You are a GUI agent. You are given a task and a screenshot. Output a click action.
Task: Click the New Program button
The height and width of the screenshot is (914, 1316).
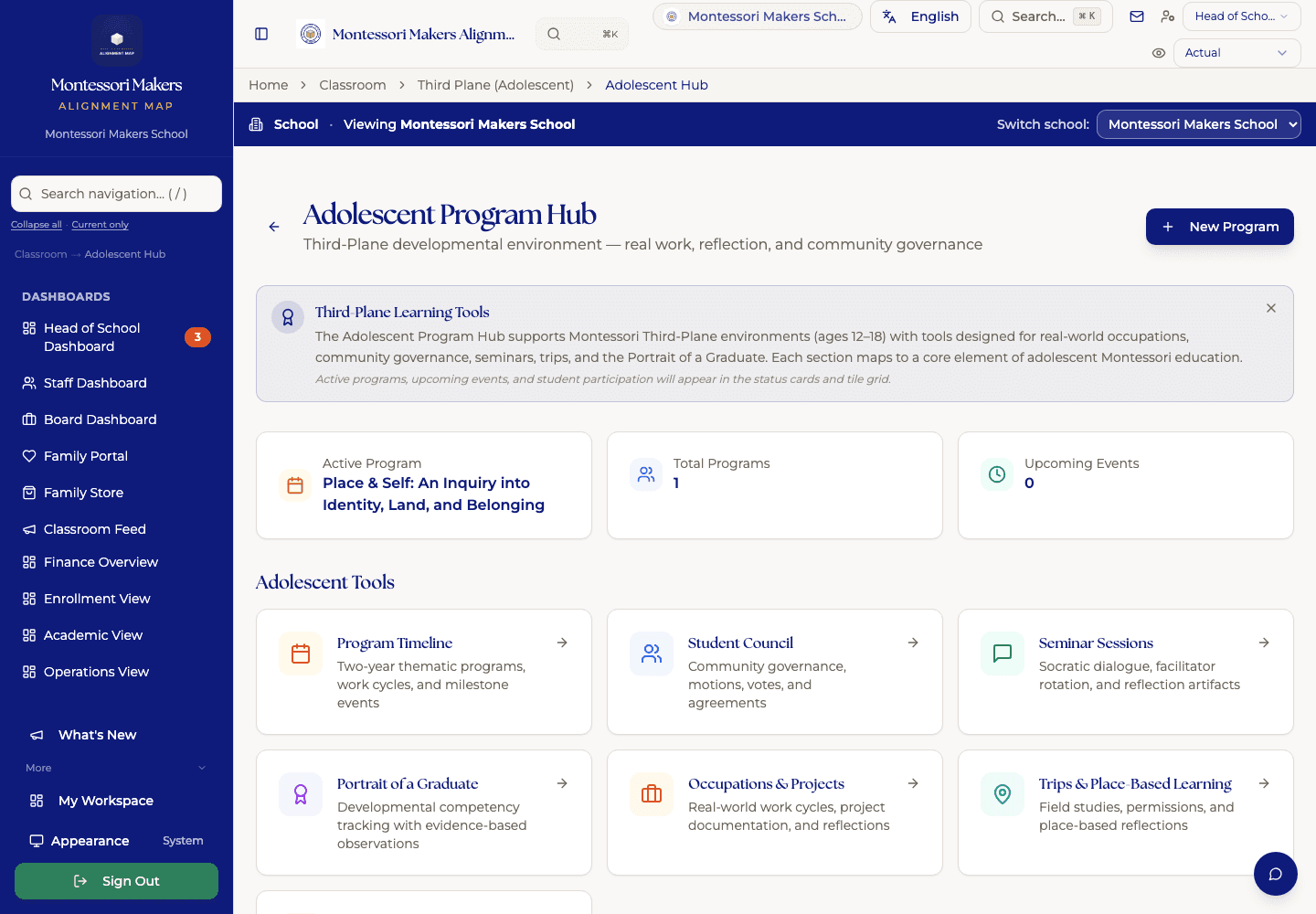click(1220, 227)
